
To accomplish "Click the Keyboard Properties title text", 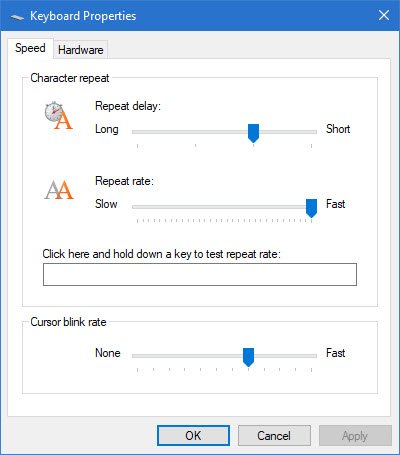I will click(83, 16).
